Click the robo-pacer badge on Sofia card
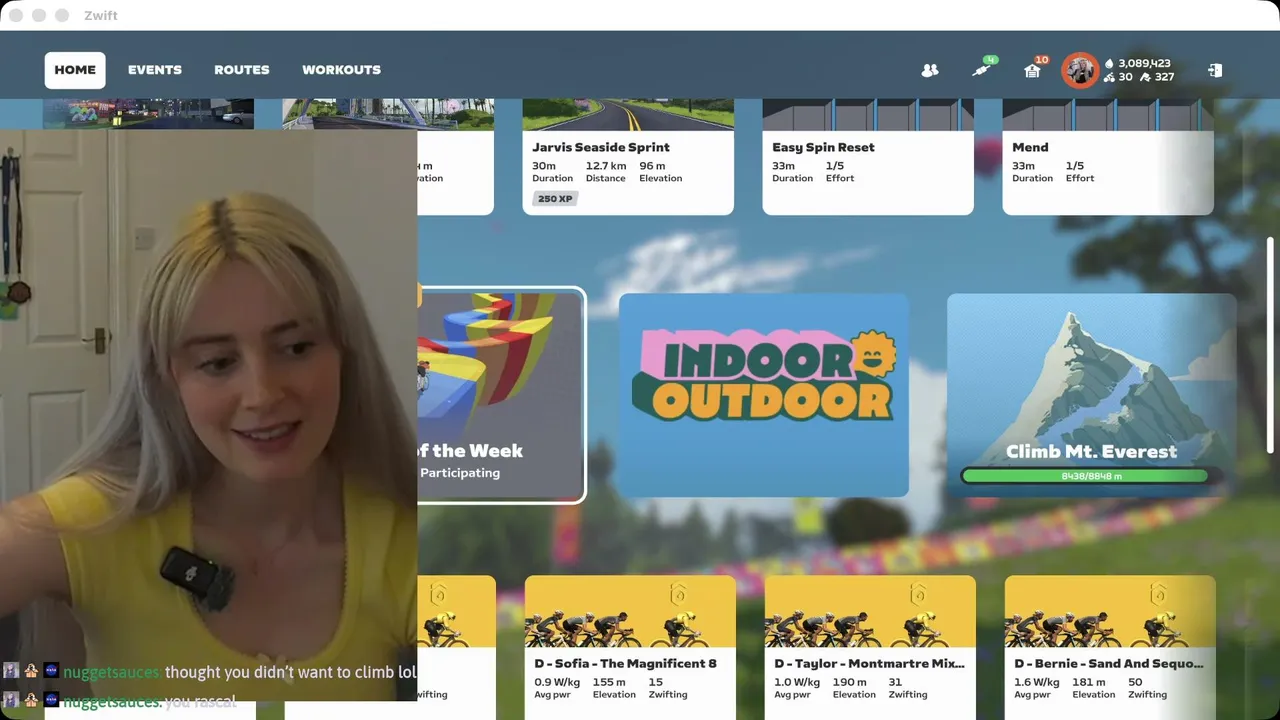Image resolution: width=1280 pixels, height=720 pixels. [x=678, y=594]
